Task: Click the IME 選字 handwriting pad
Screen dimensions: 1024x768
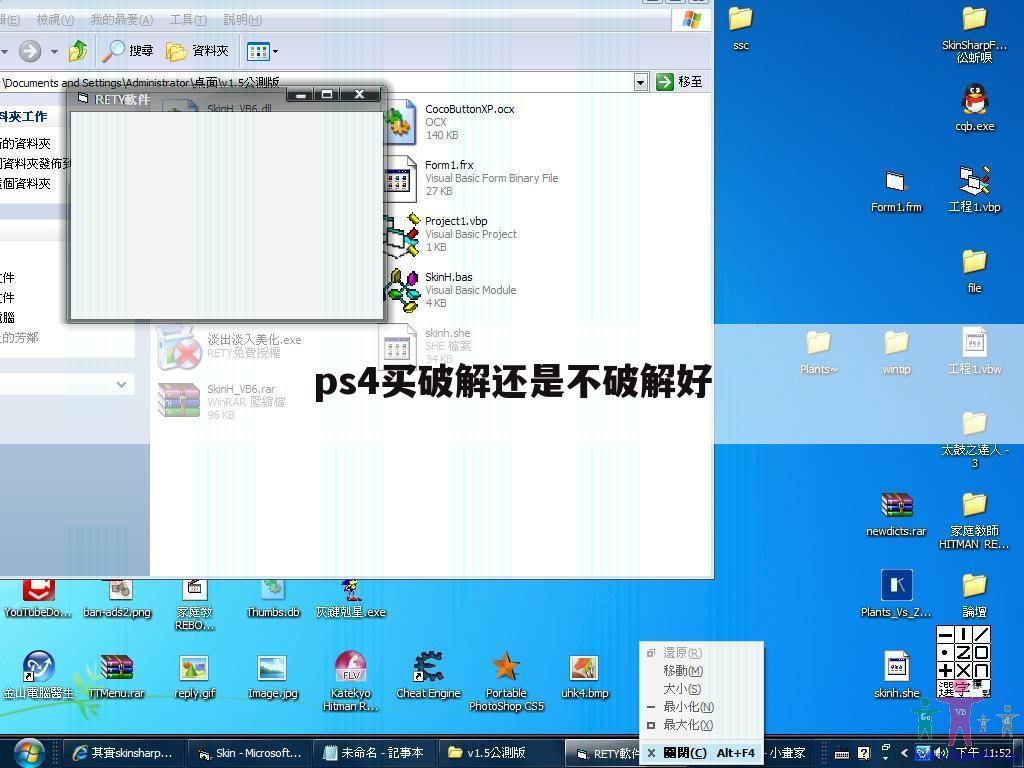Action: coord(963,661)
